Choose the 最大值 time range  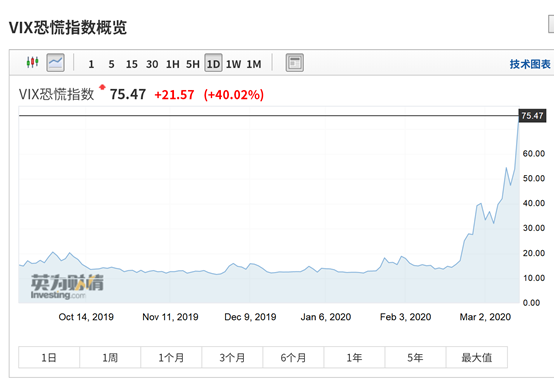477,357
